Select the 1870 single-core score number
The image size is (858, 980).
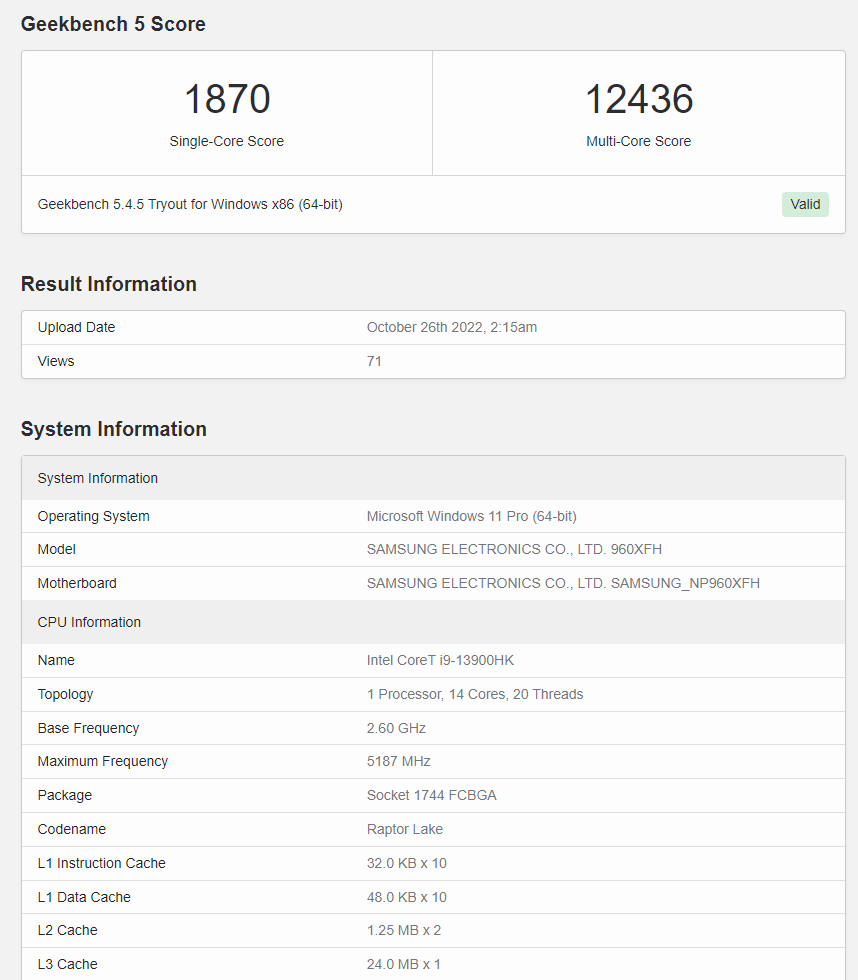227,99
